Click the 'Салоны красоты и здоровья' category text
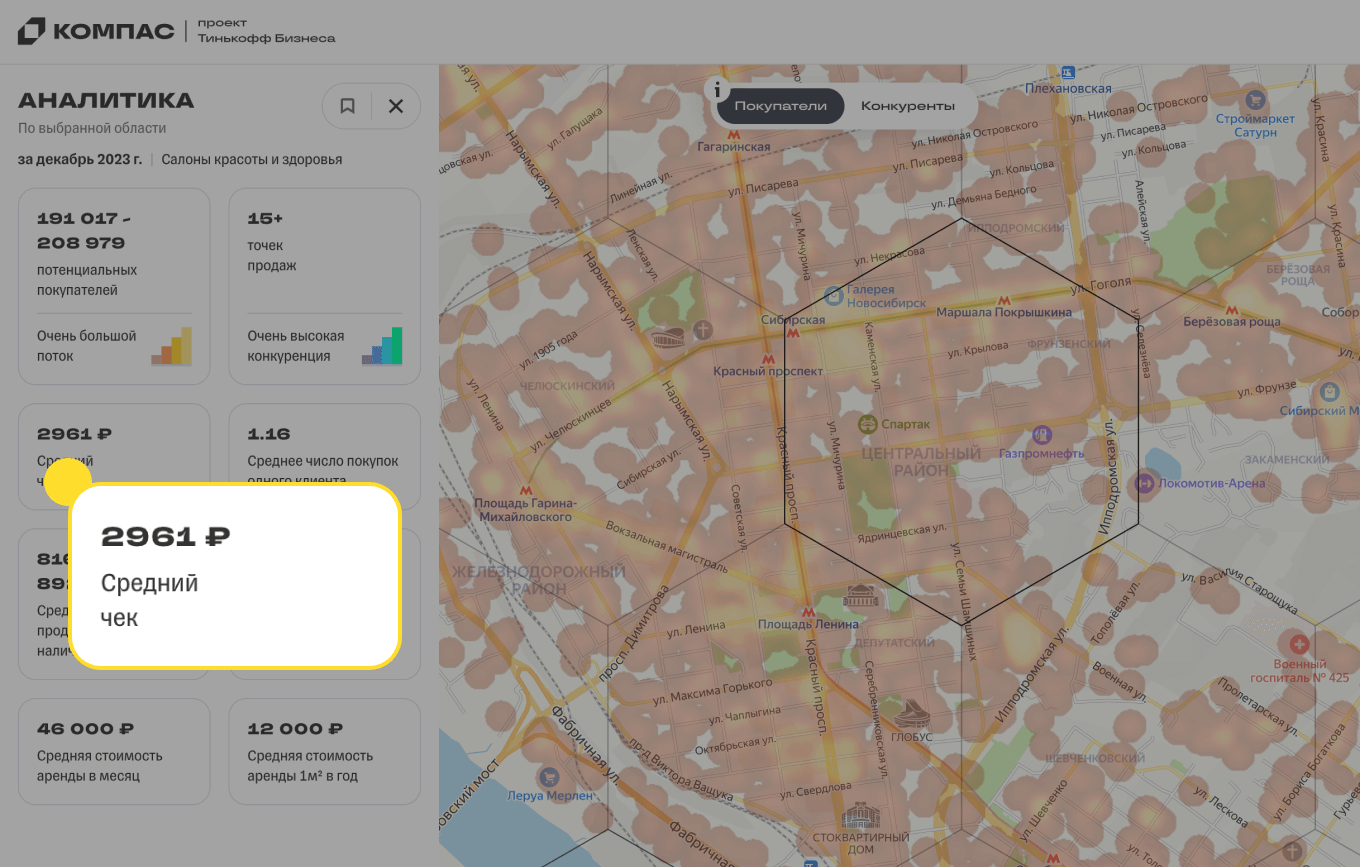 coord(252,159)
